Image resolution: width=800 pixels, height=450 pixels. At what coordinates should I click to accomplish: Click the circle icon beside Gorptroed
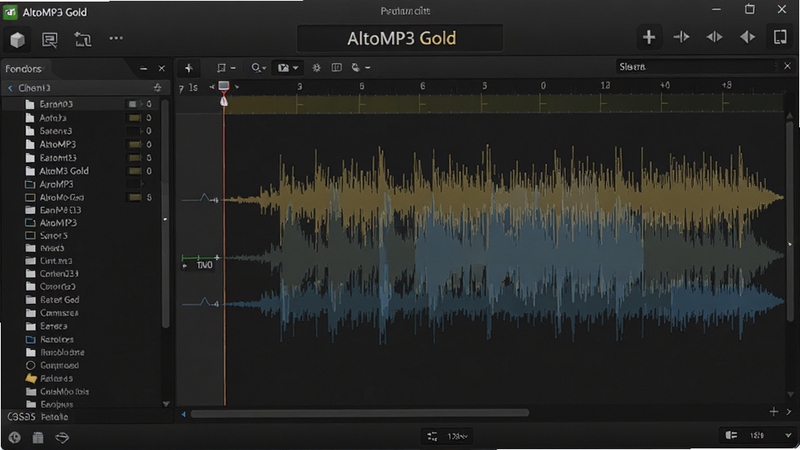(31, 365)
